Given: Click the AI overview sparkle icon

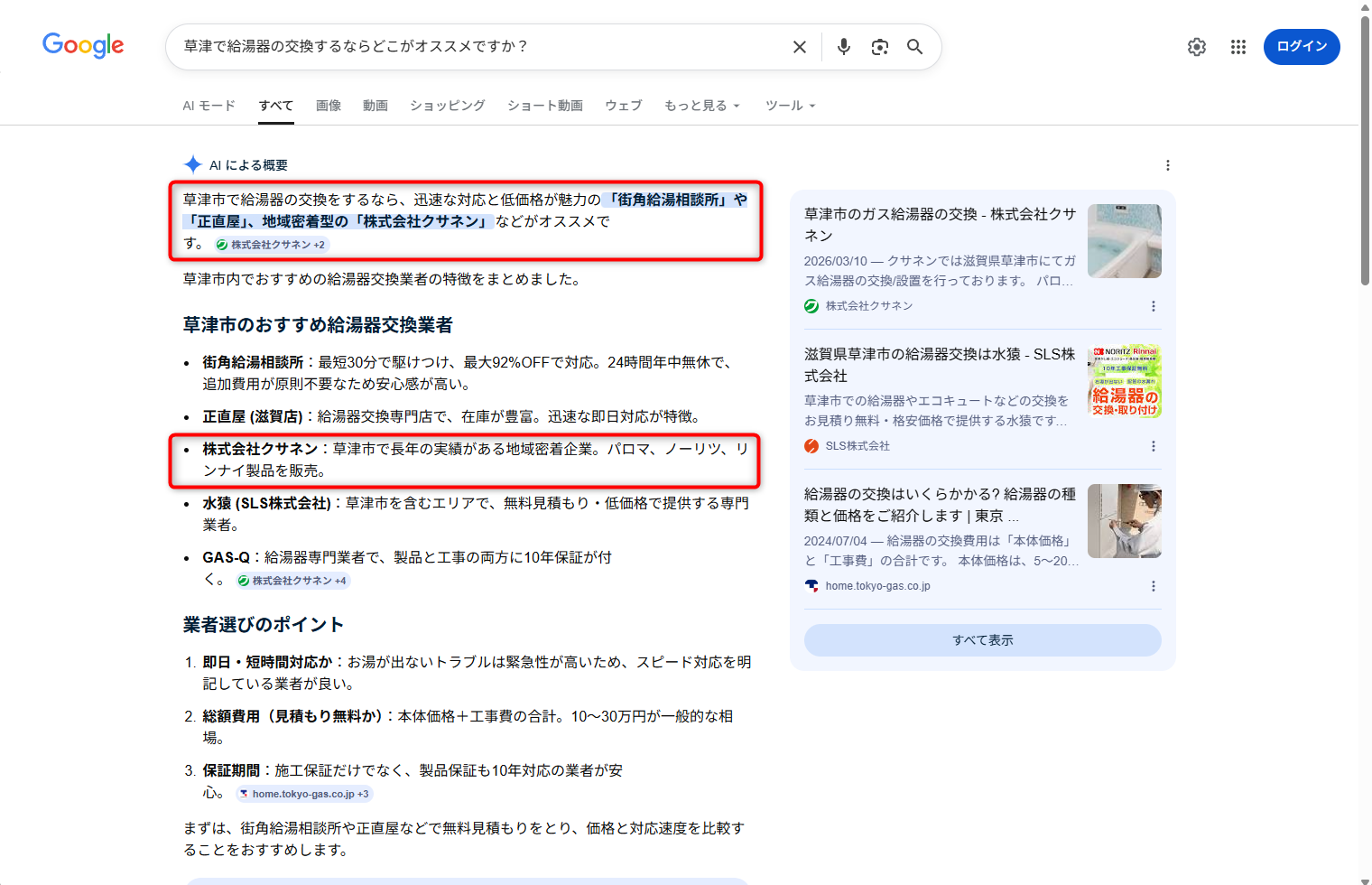Looking at the screenshot, I should click(192, 164).
